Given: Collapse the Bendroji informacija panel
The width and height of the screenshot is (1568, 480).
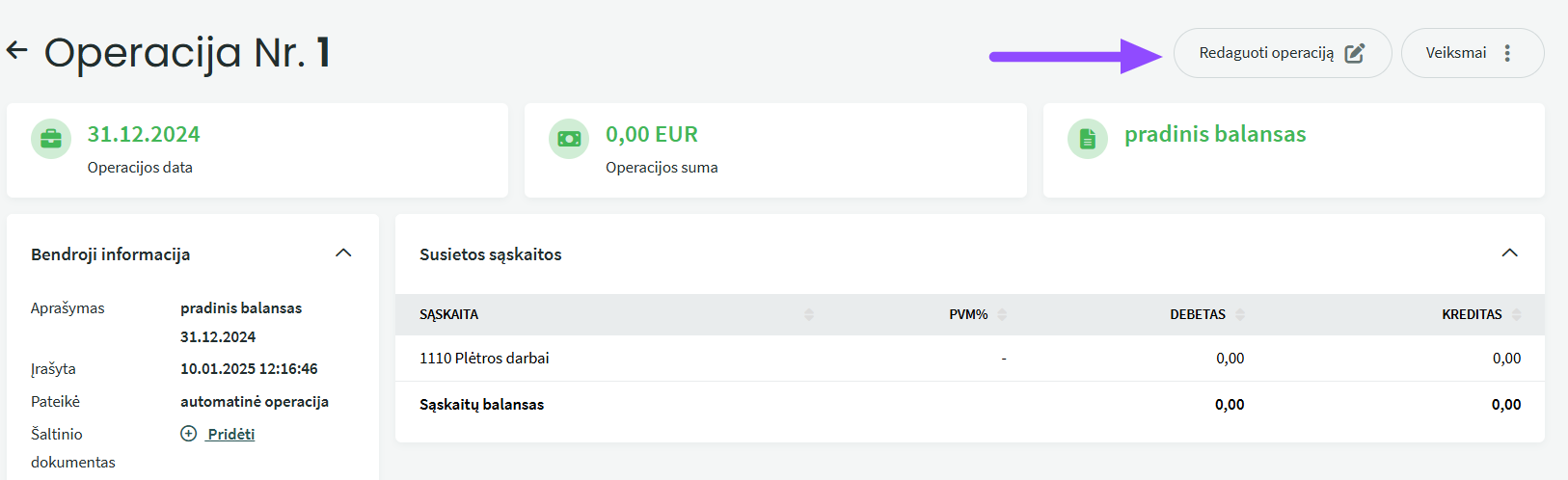Looking at the screenshot, I should [343, 253].
